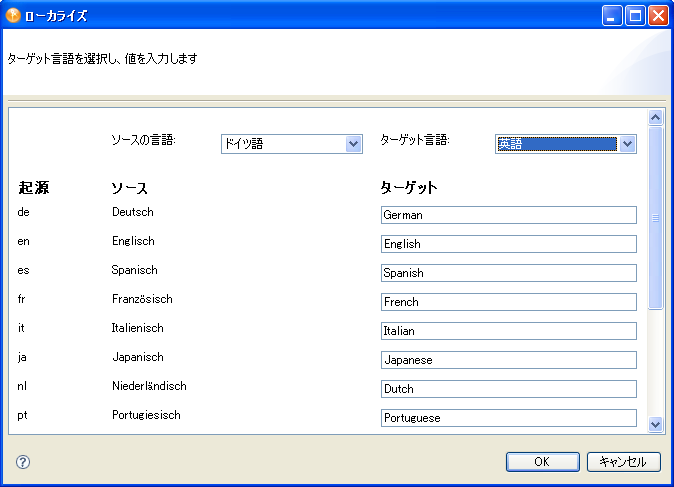Click the German target text field

pyautogui.click(x=508, y=215)
